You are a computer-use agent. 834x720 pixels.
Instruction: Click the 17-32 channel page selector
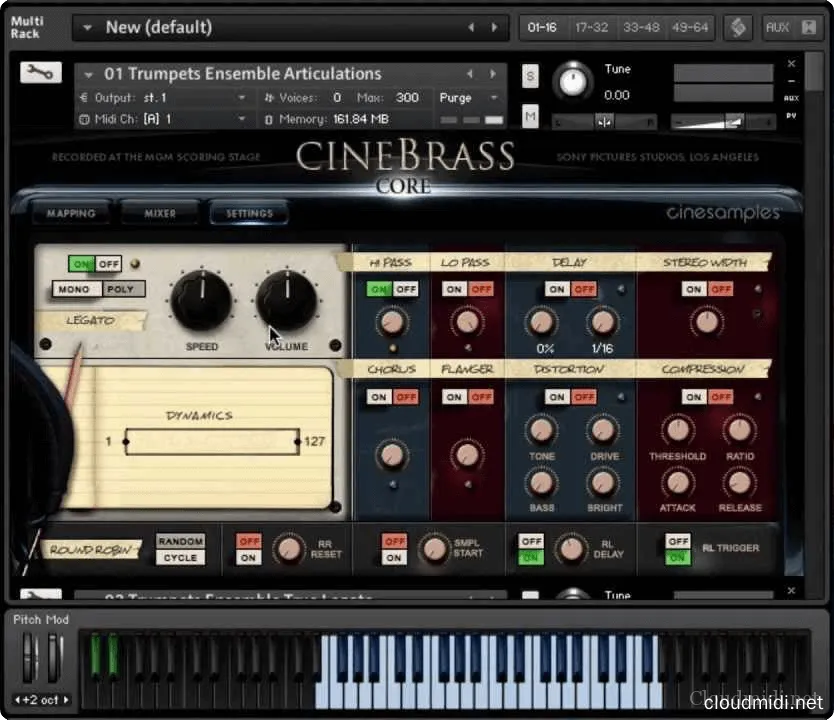[590, 27]
